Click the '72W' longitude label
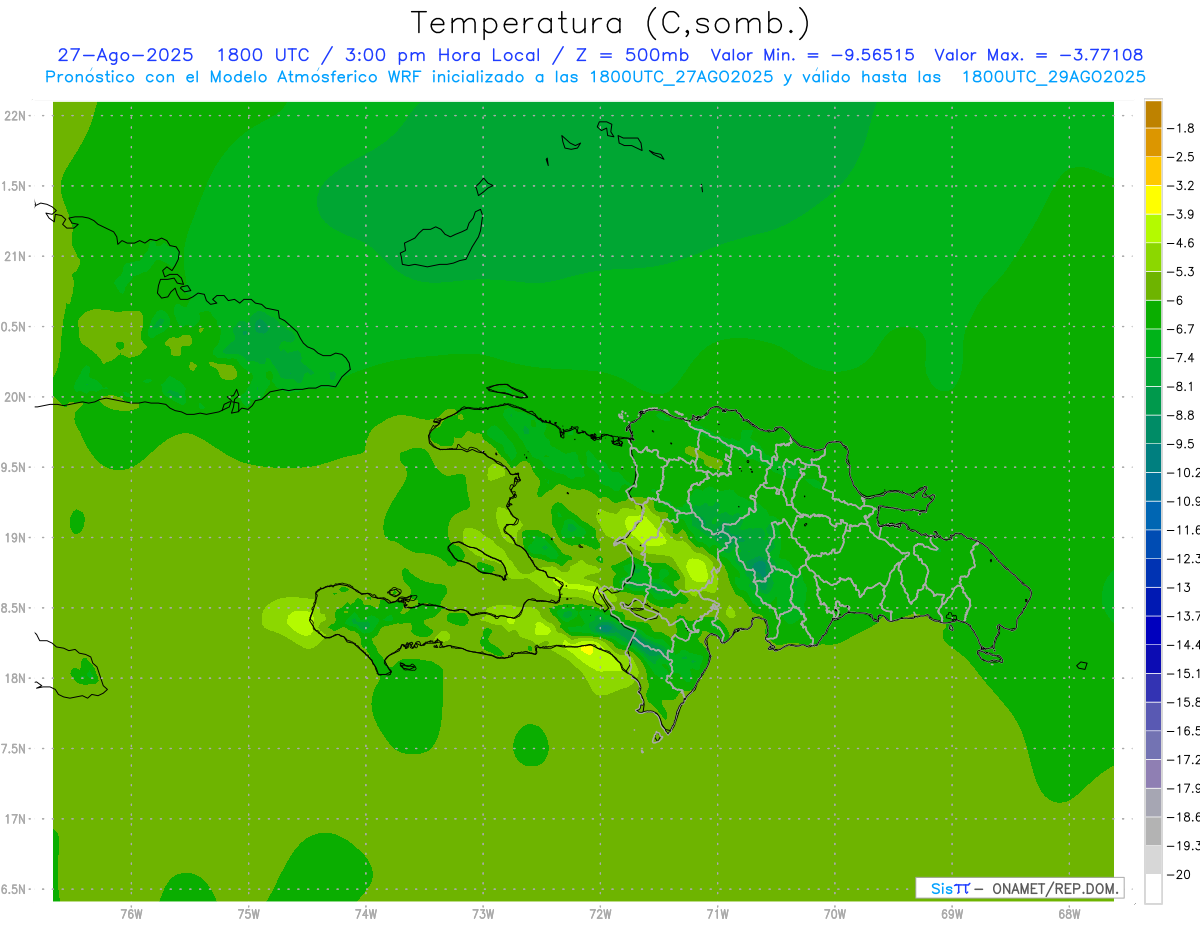The width and height of the screenshot is (1200, 927). [x=600, y=912]
